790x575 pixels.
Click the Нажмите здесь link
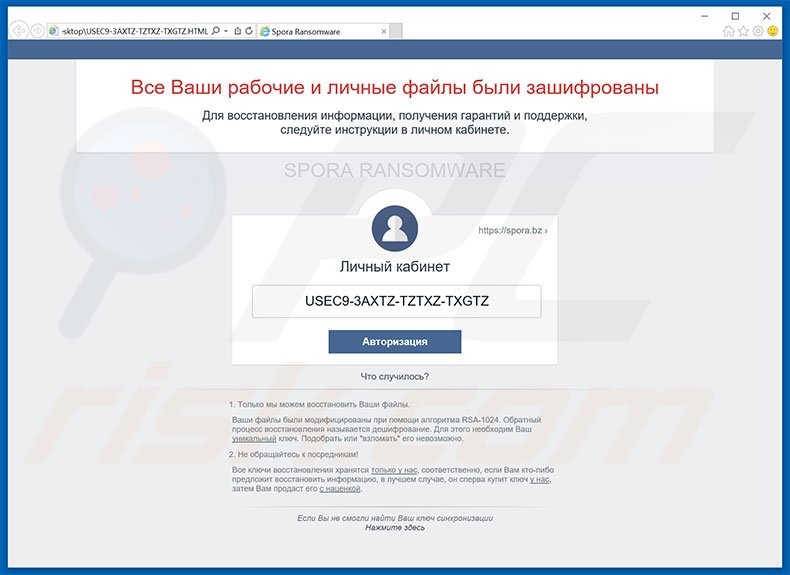click(x=395, y=528)
